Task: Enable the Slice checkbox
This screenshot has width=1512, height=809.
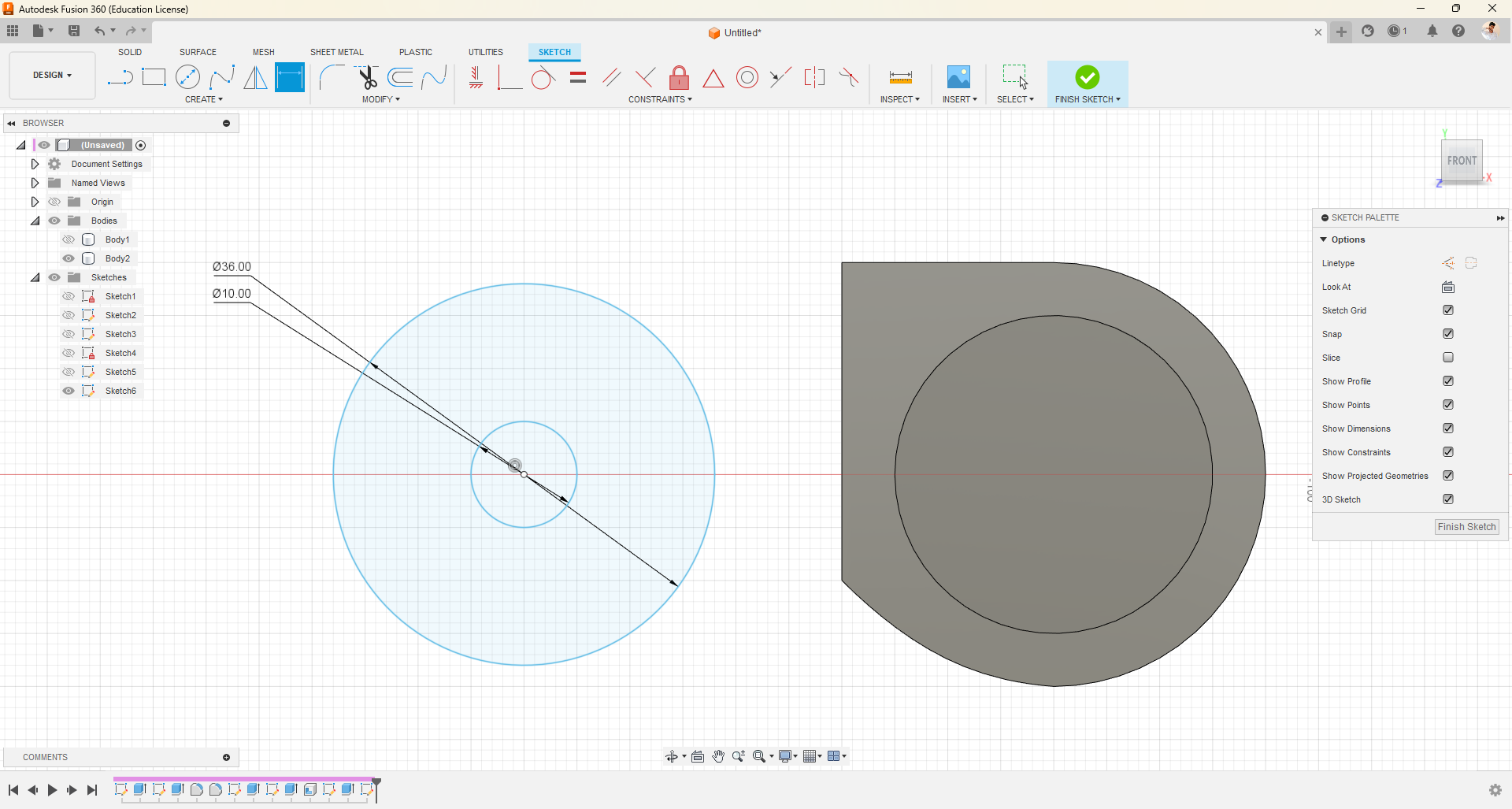Action: point(1448,358)
